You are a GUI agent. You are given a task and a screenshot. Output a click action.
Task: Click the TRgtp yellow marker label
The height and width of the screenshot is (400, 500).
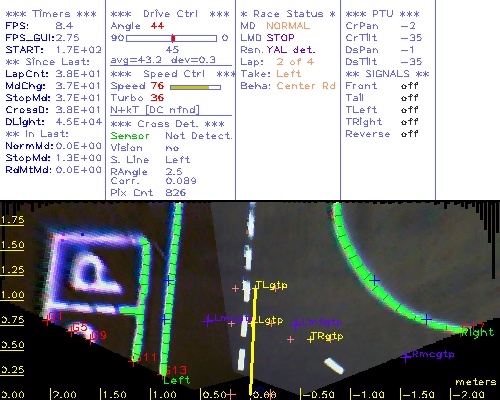(326, 336)
